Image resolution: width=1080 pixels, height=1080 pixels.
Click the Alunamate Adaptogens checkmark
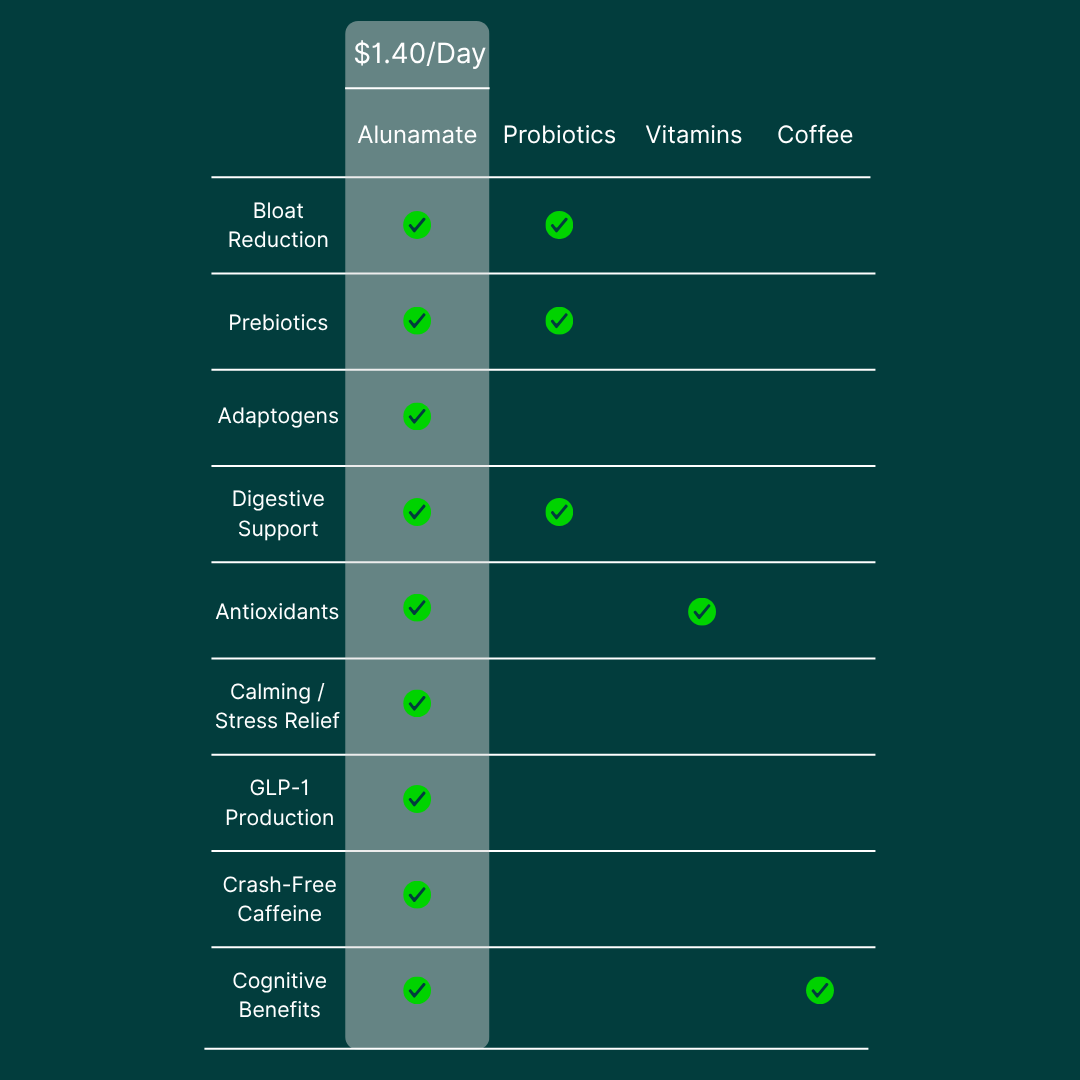pos(417,417)
